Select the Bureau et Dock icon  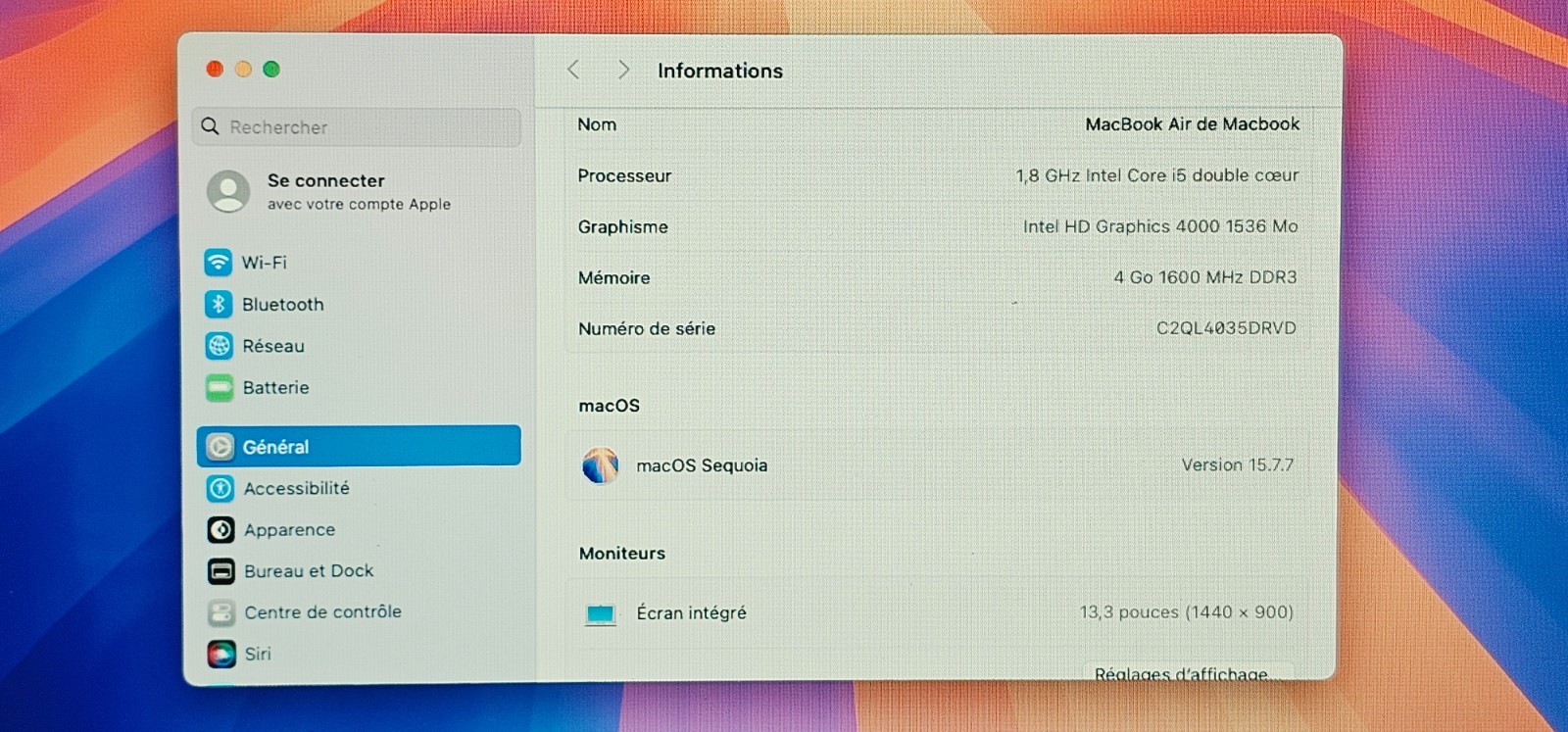pos(221,571)
